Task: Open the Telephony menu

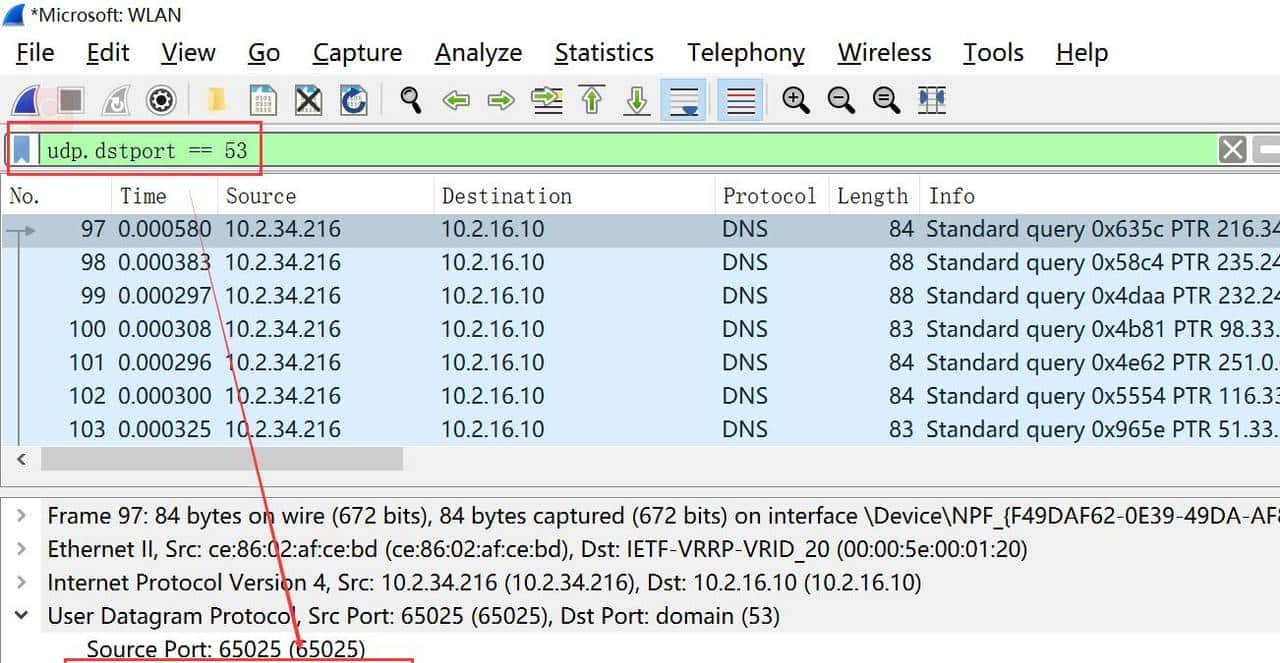Action: (745, 52)
